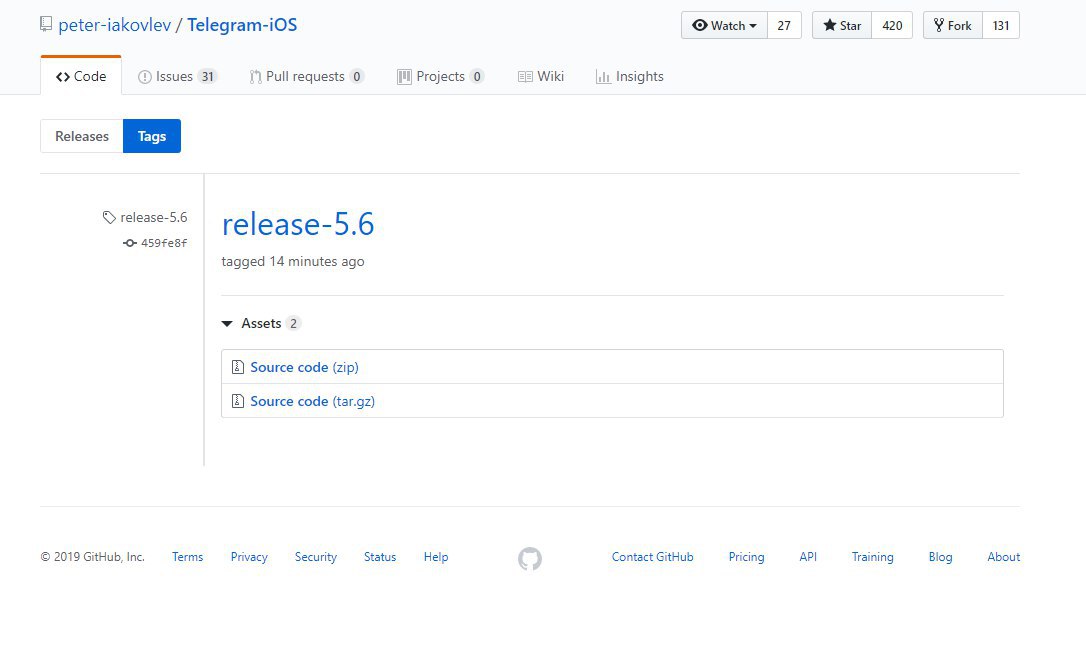Open the API footer link
Viewport: 1086px width, 665px height.
pyautogui.click(x=808, y=557)
